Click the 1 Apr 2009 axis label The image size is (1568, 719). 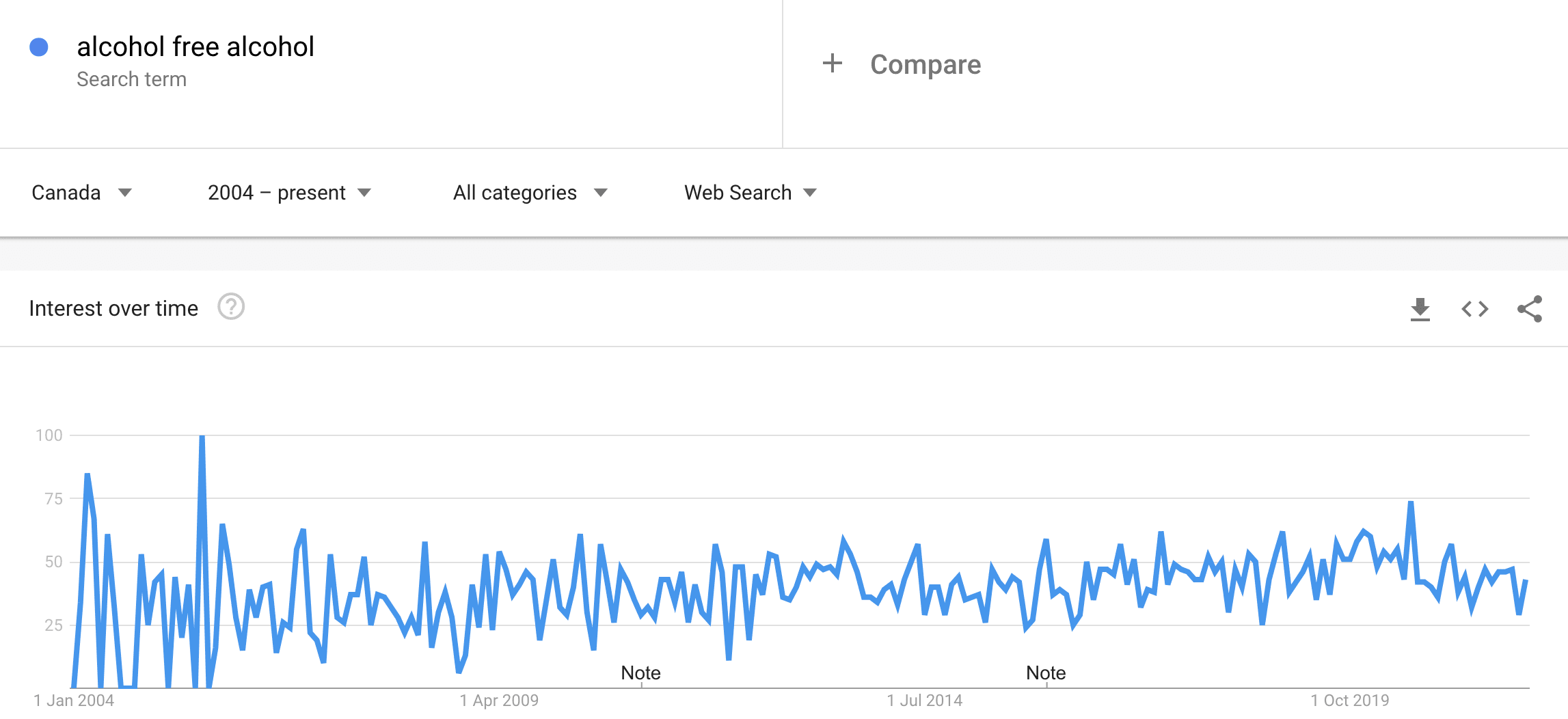[499, 701]
